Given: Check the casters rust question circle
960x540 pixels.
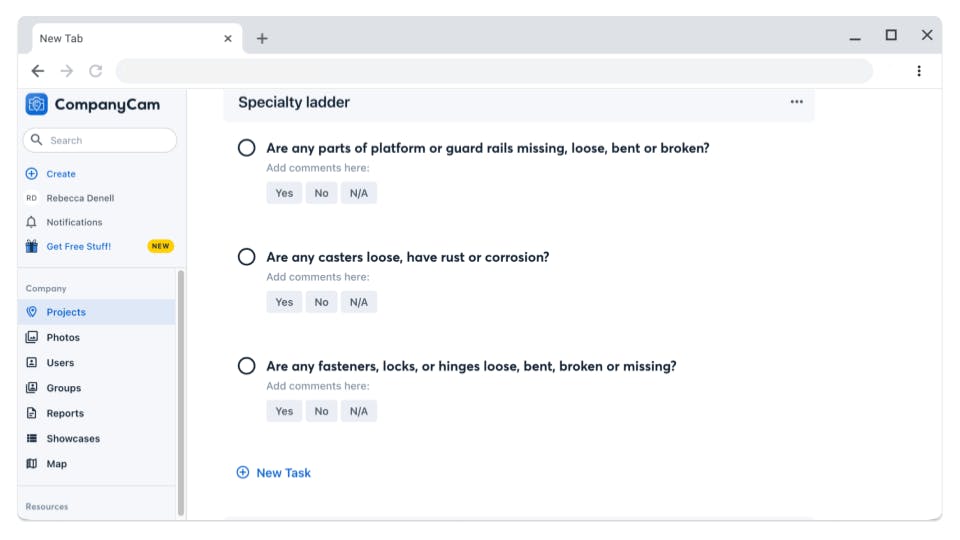Looking at the screenshot, I should [247, 257].
